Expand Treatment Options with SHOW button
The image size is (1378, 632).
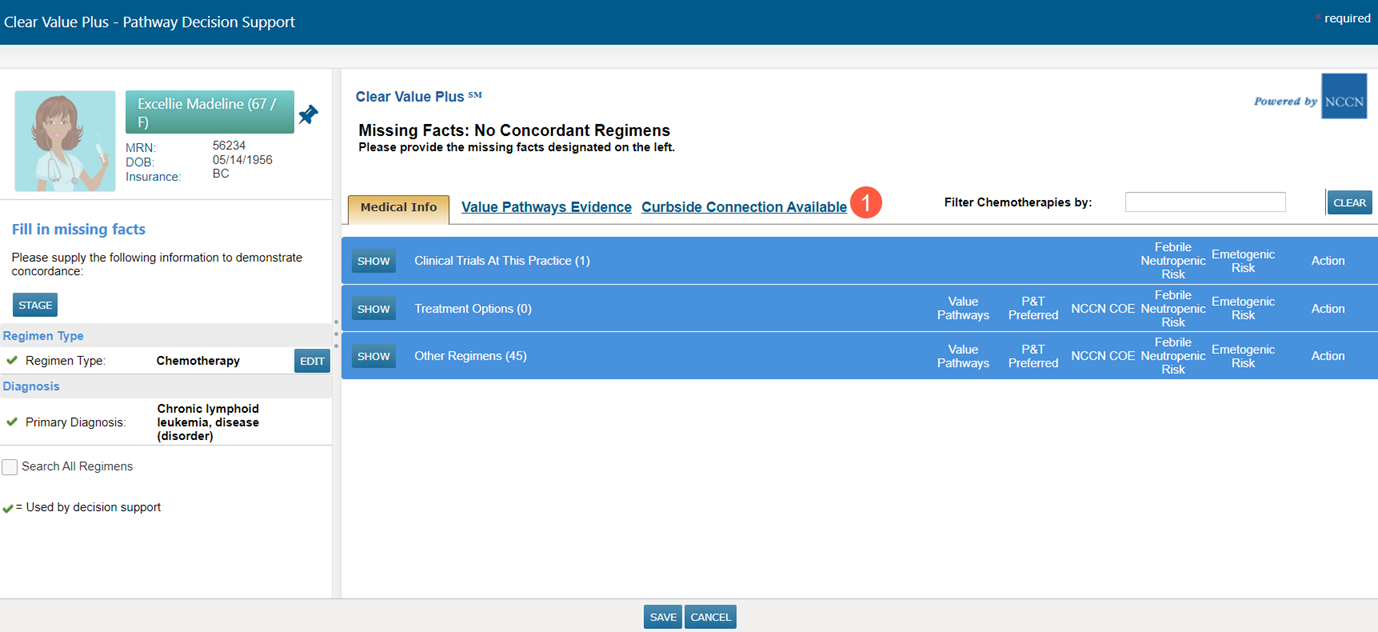pos(374,309)
